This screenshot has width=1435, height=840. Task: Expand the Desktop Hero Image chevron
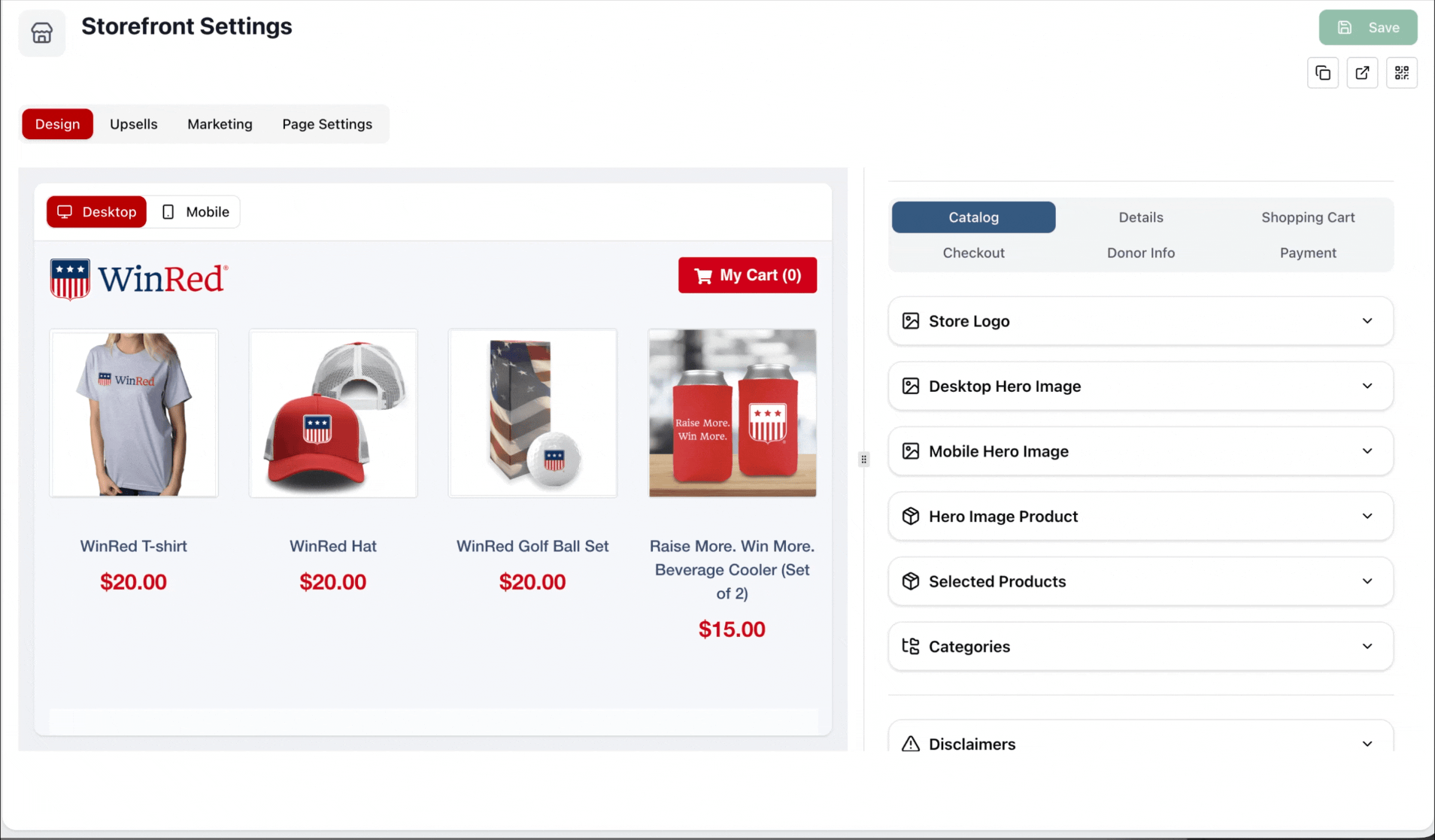[x=1367, y=386]
